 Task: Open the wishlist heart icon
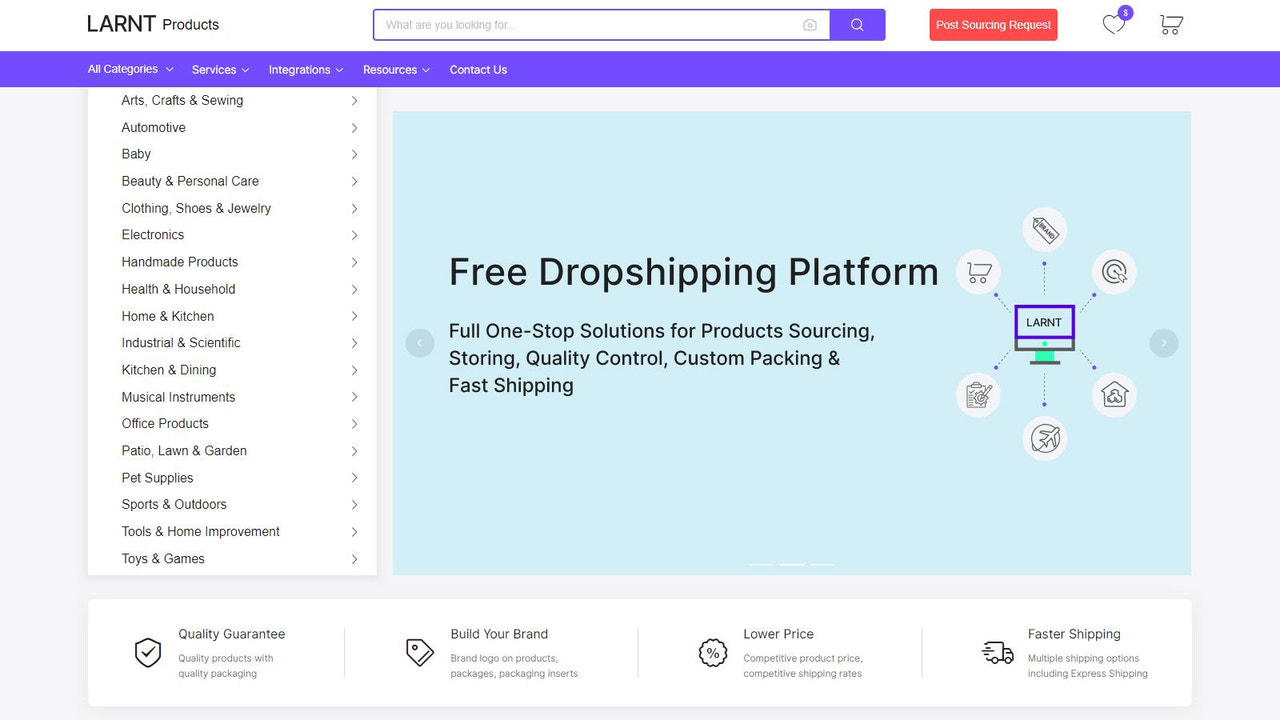tap(1113, 24)
